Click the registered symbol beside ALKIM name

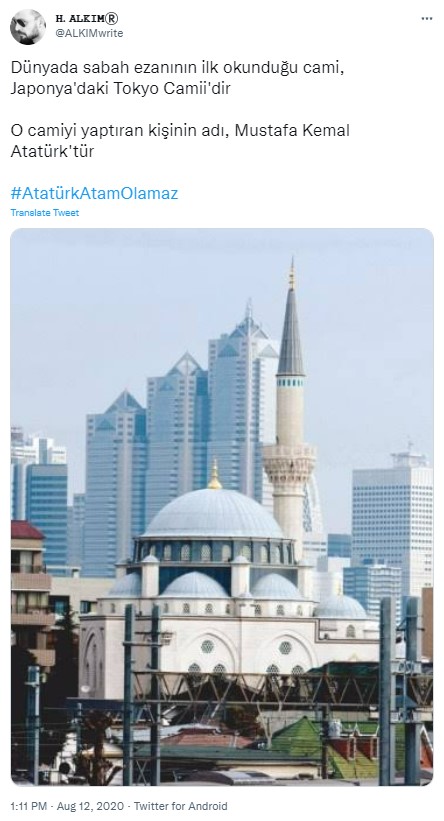(x=112, y=19)
